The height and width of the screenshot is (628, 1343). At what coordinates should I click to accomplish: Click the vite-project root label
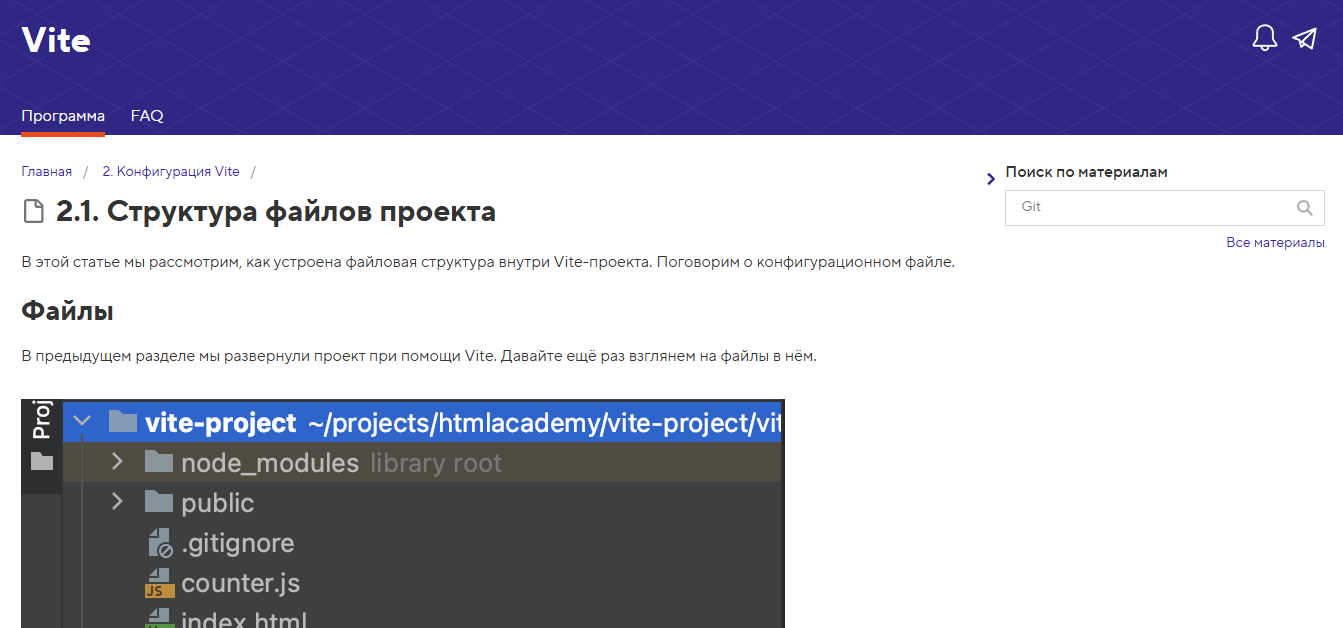coord(221,423)
